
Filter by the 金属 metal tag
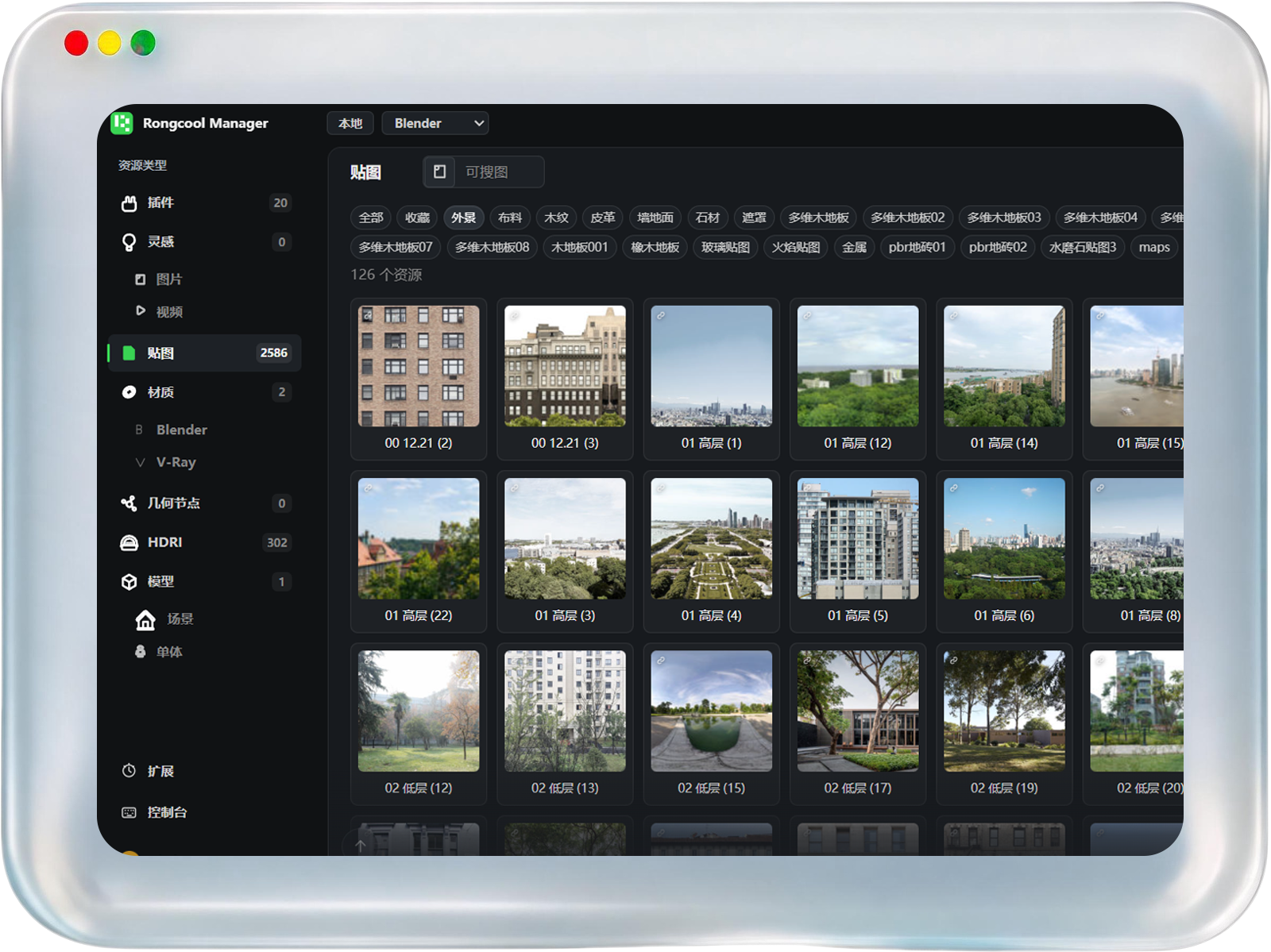pos(854,247)
